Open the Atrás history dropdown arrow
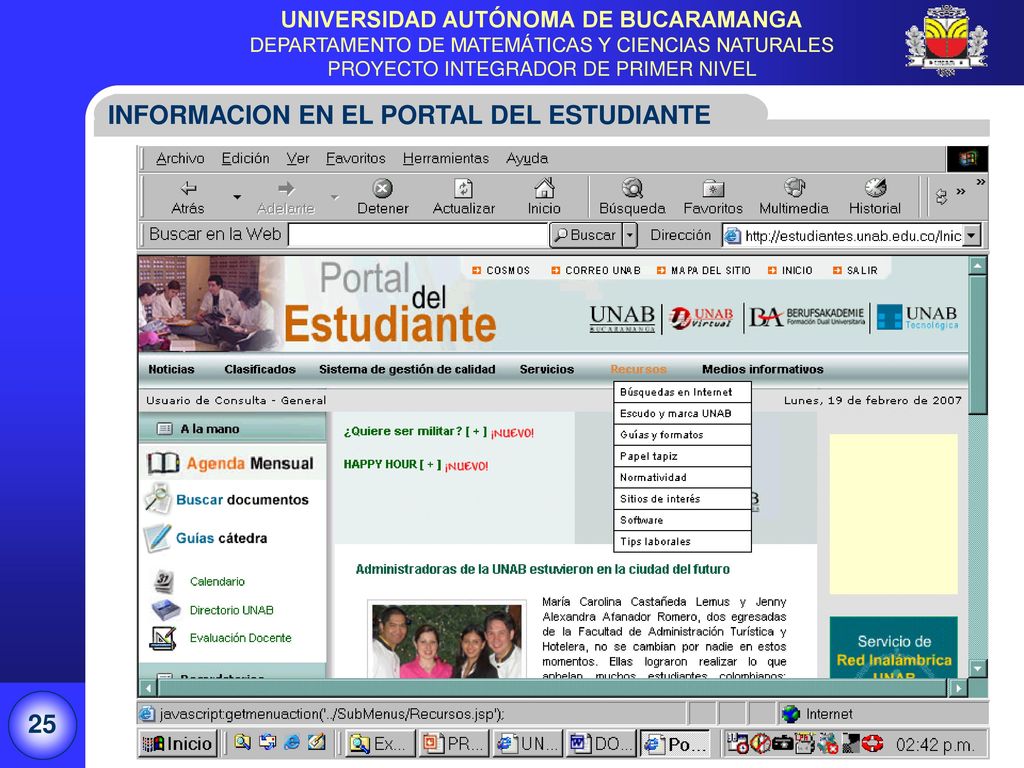 tap(237, 197)
